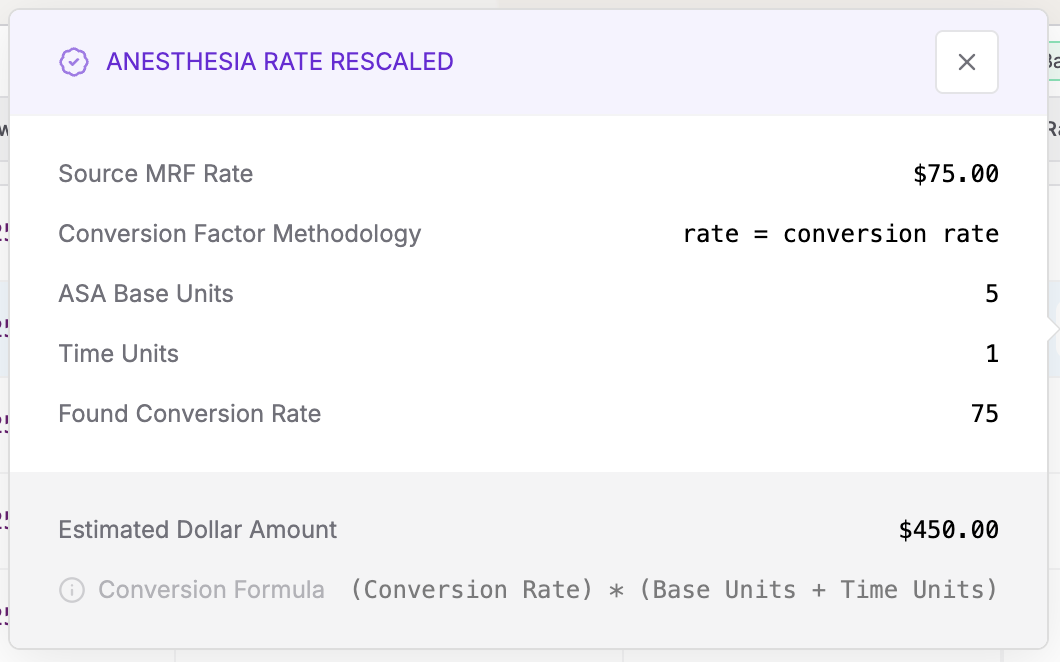Click the Time Units label

pyautogui.click(x=118, y=354)
